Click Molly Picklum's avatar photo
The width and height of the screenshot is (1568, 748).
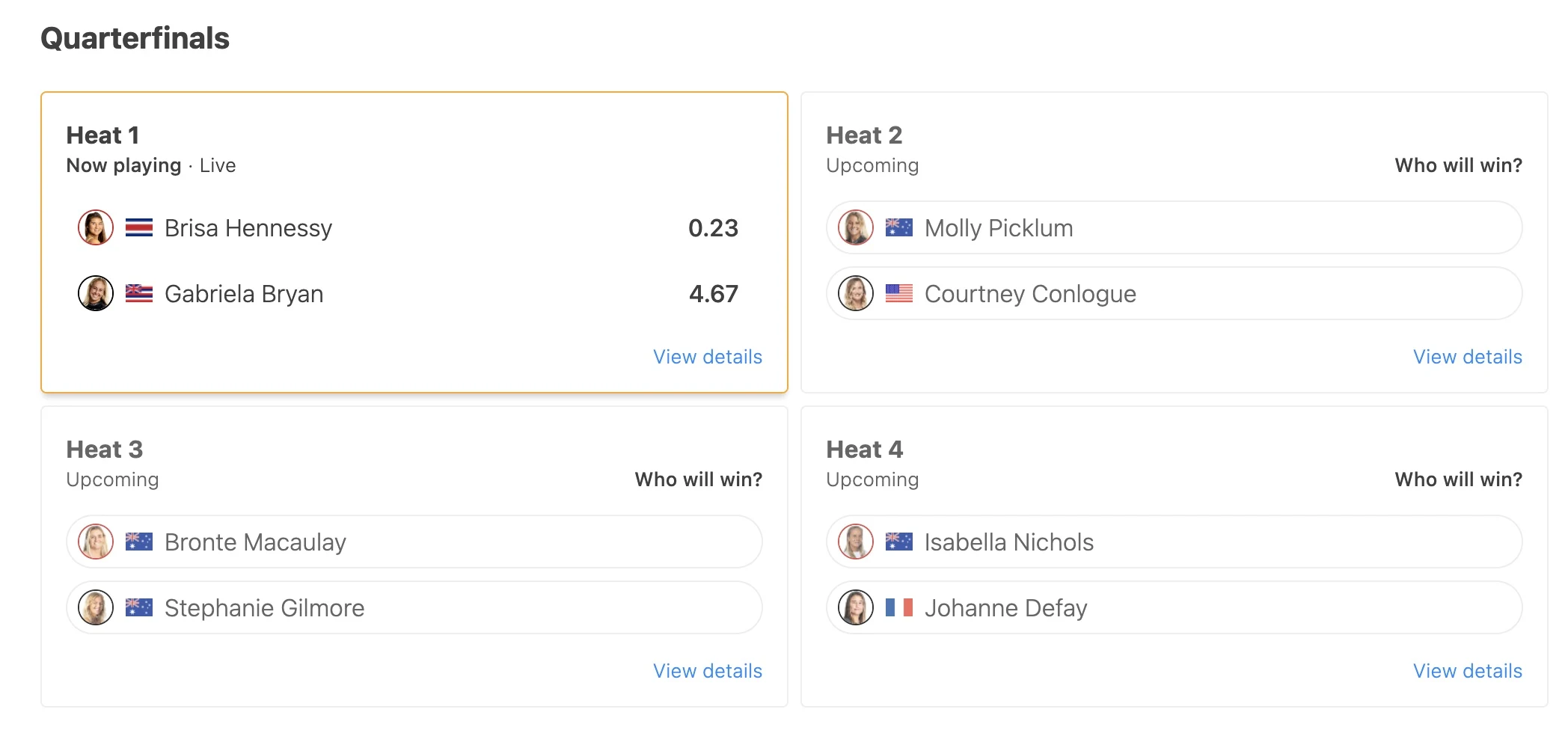pyautogui.click(x=856, y=227)
